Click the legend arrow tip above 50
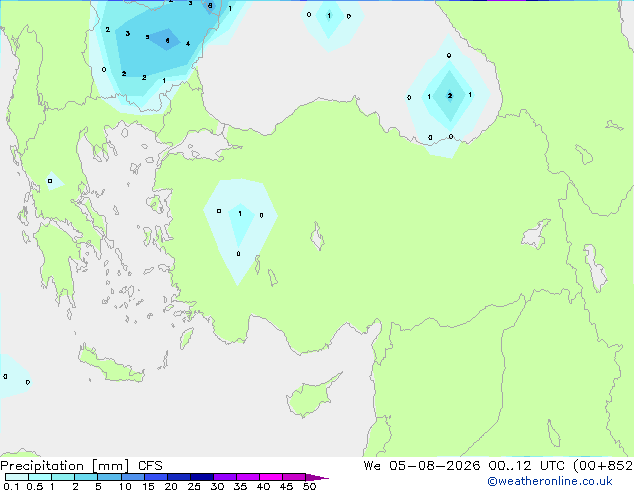Image resolution: width=634 pixels, height=490 pixels. (317, 477)
